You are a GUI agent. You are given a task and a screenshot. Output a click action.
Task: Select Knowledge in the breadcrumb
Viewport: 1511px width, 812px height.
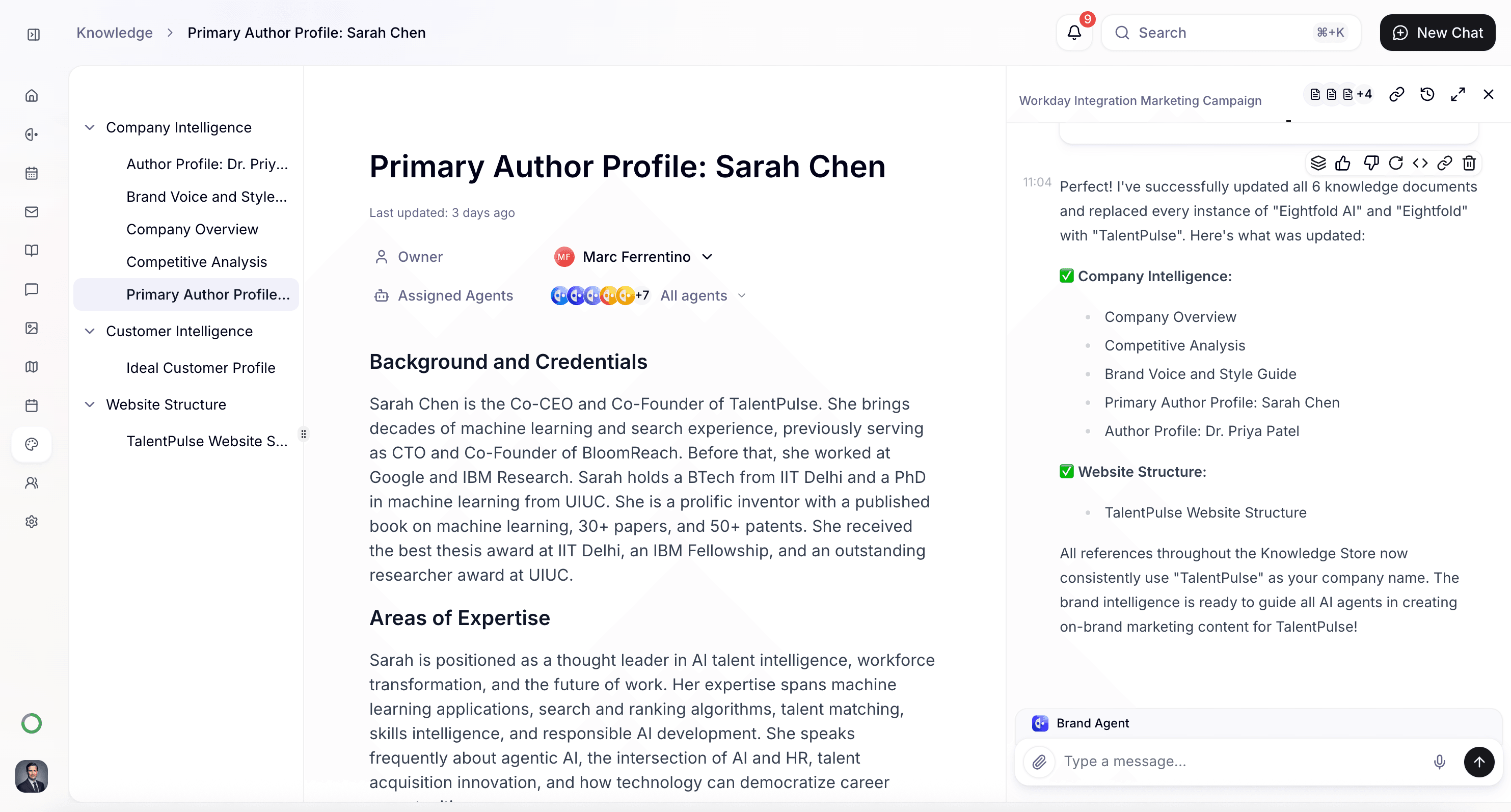pos(114,32)
